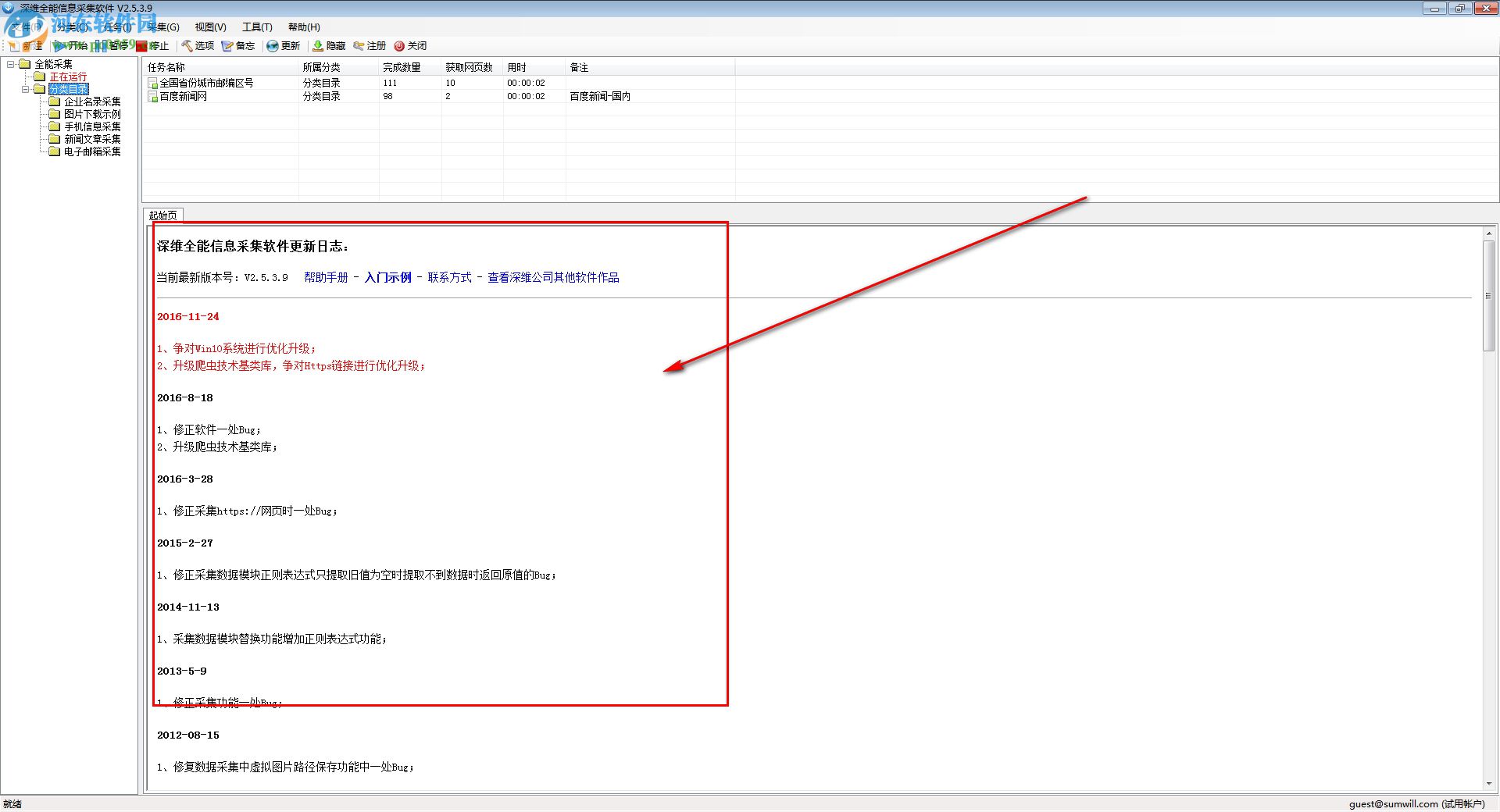The width and height of the screenshot is (1500, 812).
Task: Open 选项 (Options) from the toolbar
Action: pos(198,46)
